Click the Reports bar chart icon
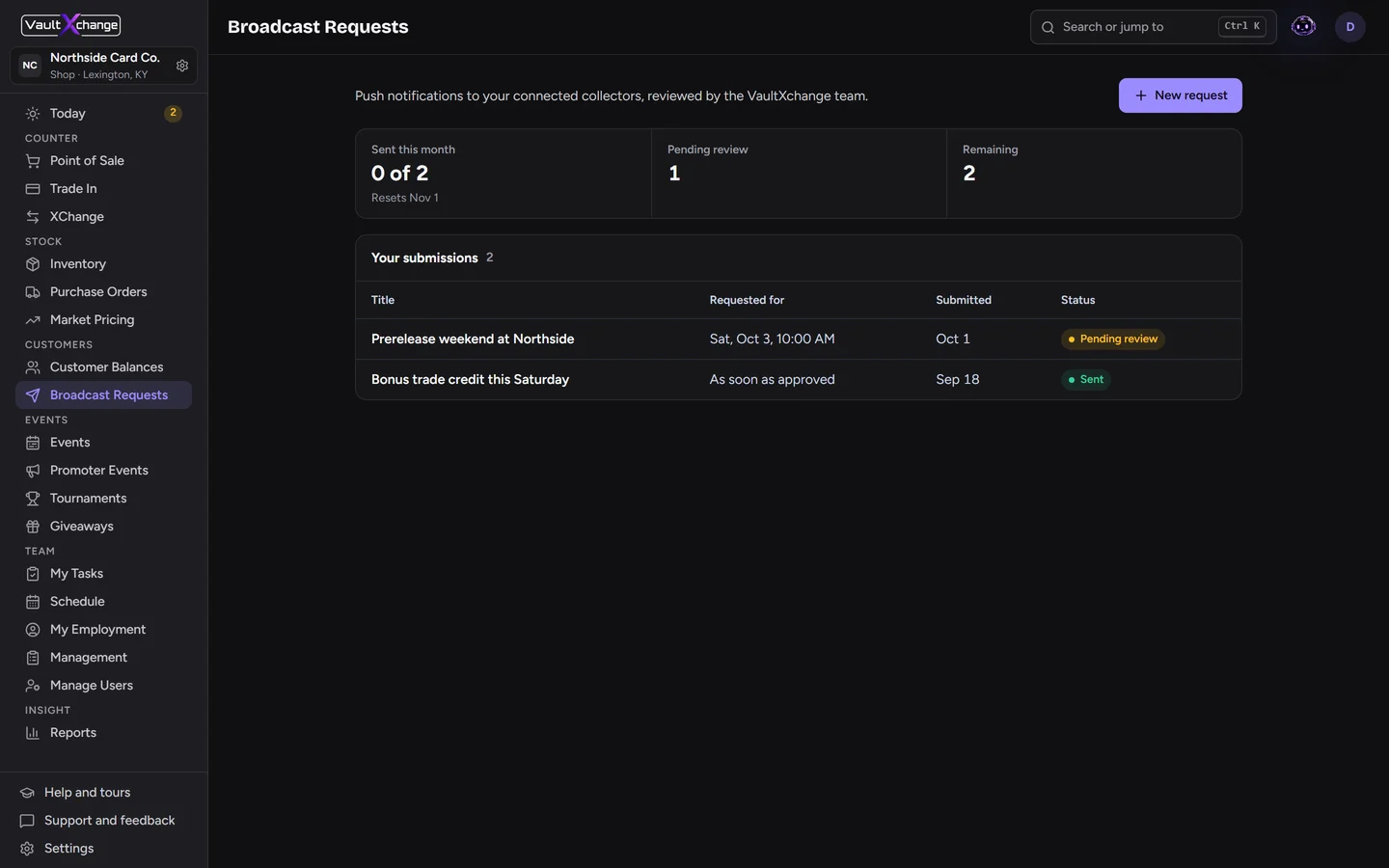1389x868 pixels. click(x=33, y=733)
